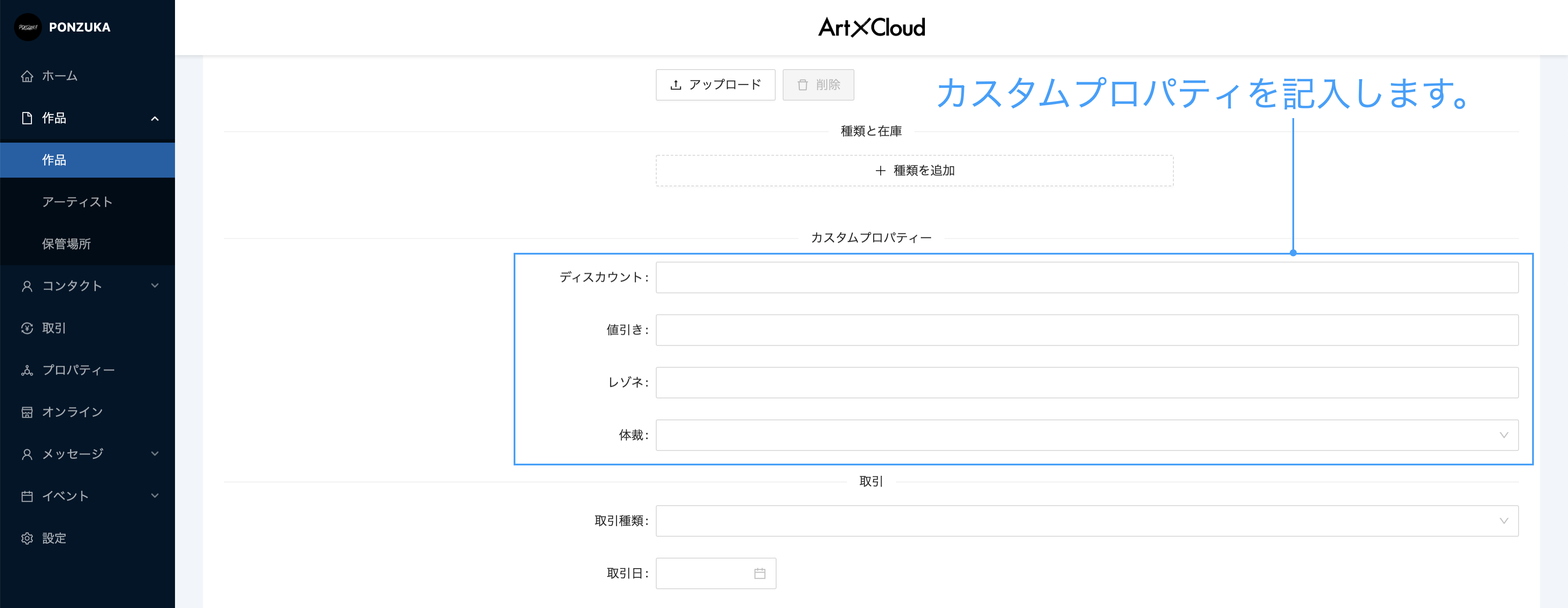Image resolution: width=1568 pixels, height=608 pixels.
Task: Select the highlighted 作品 submenu item
Action: (87, 160)
